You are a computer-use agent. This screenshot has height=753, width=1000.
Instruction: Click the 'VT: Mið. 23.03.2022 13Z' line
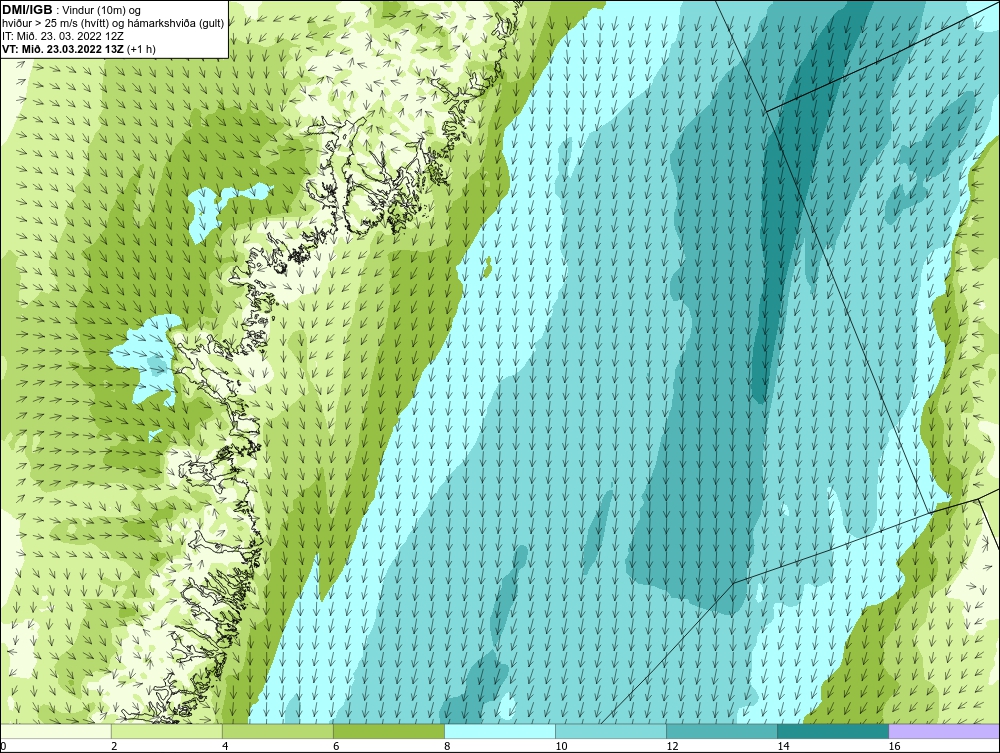tap(63, 49)
